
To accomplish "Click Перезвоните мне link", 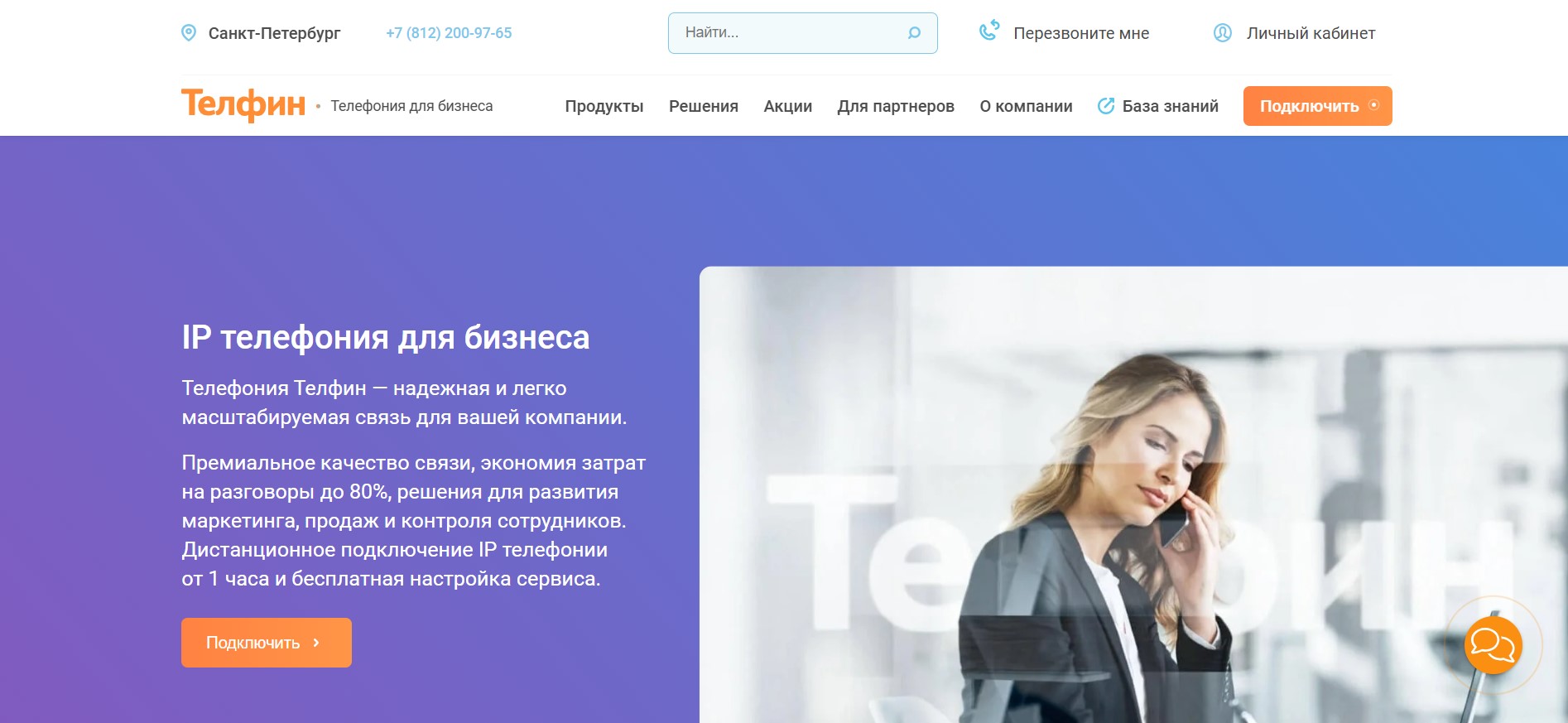I will click(1081, 33).
